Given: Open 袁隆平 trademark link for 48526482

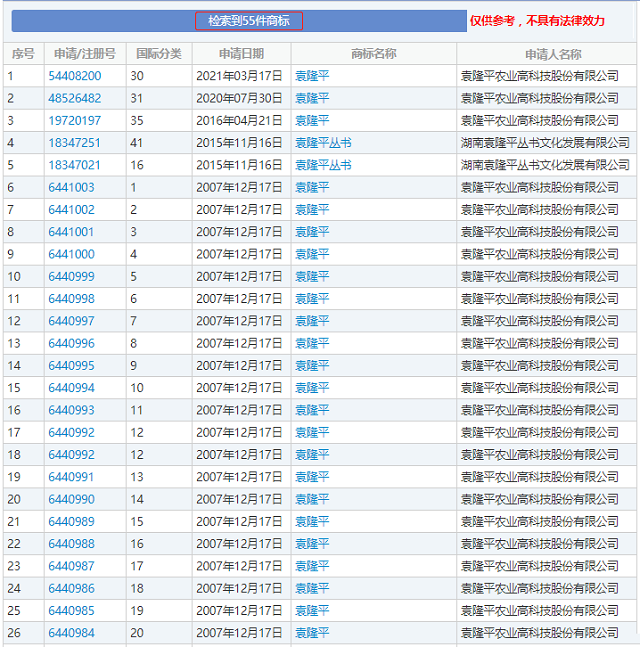Looking at the screenshot, I should point(312,98).
